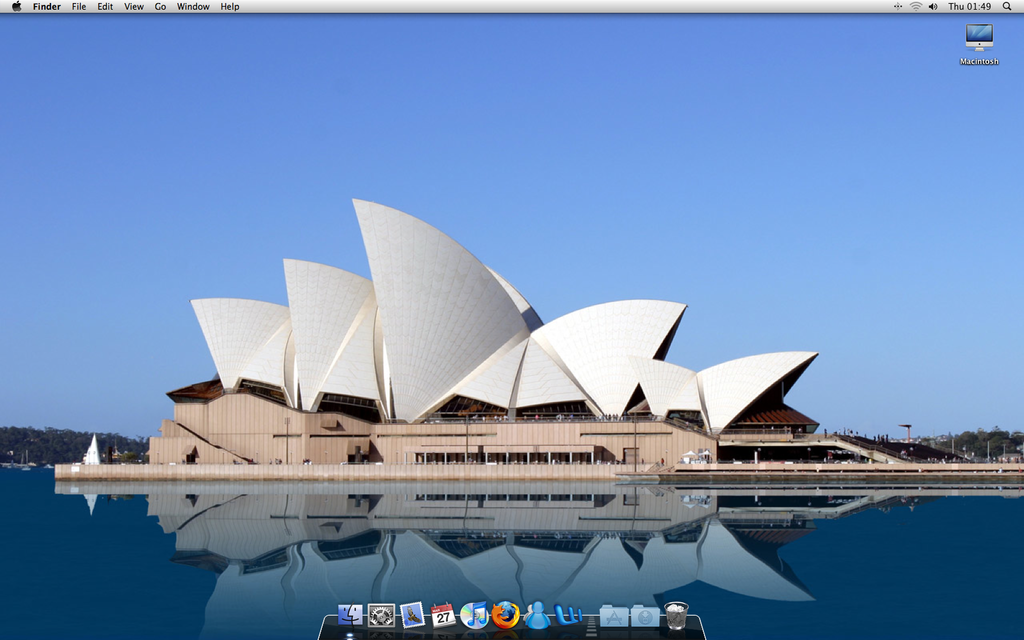Screen dimensions: 1024x640
Task: Open the Window menu
Action: coord(193,7)
